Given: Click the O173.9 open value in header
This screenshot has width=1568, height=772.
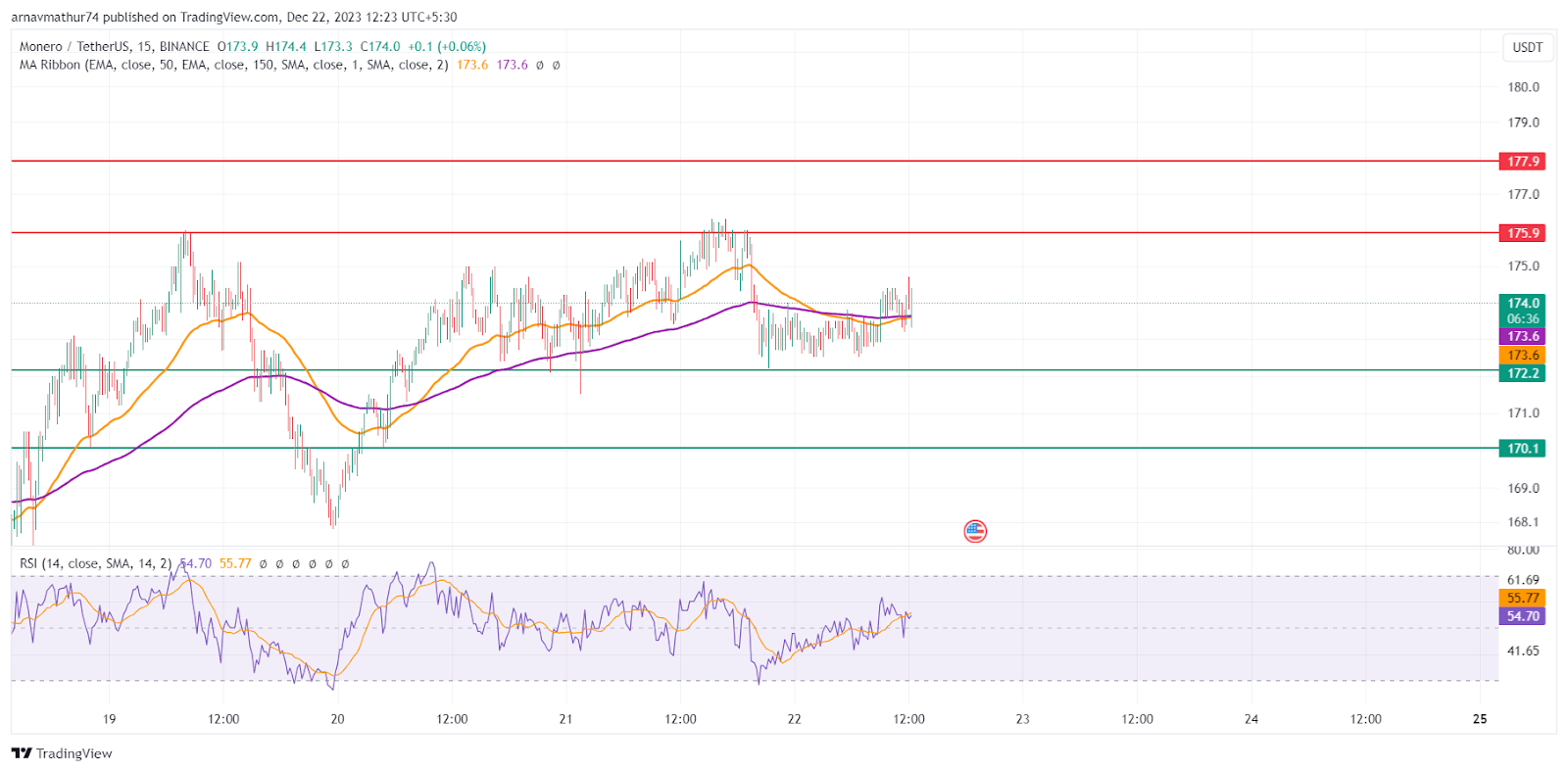Looking at the screenshot, I should 238,46.
